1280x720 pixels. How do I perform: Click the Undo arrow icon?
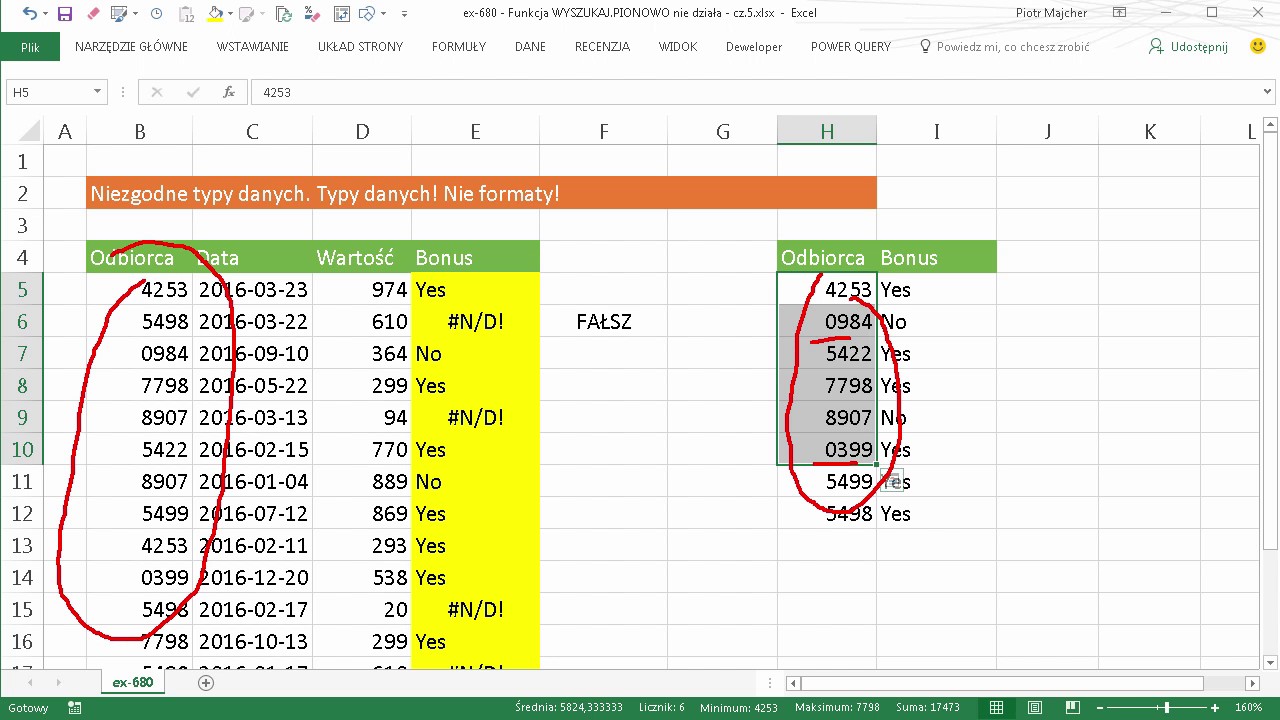[x=28, y=14]
